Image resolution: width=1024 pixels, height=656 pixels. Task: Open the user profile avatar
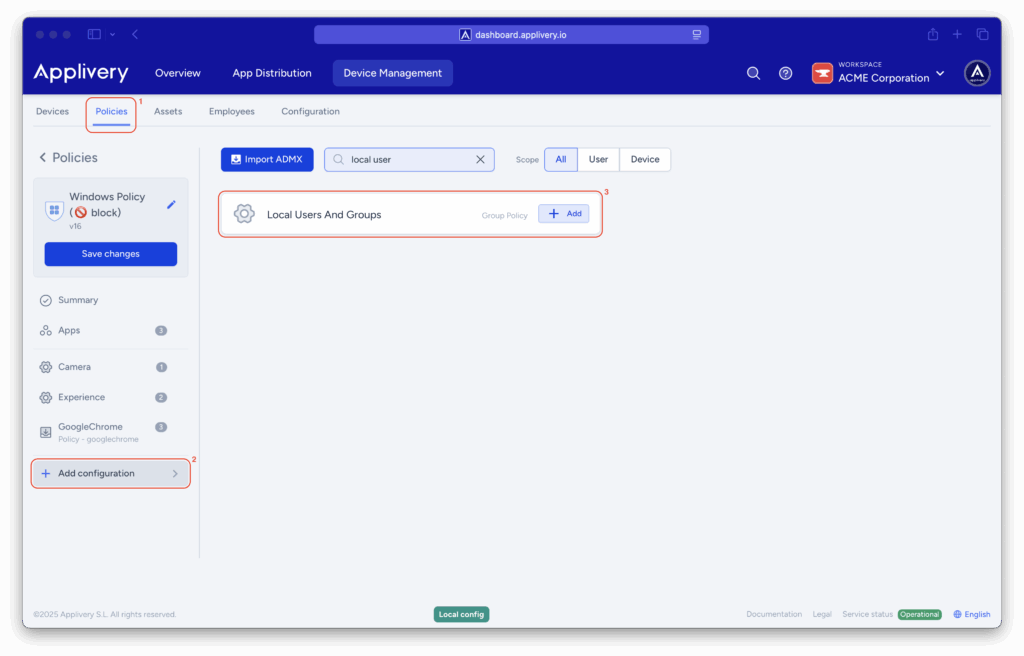[977, 73]
